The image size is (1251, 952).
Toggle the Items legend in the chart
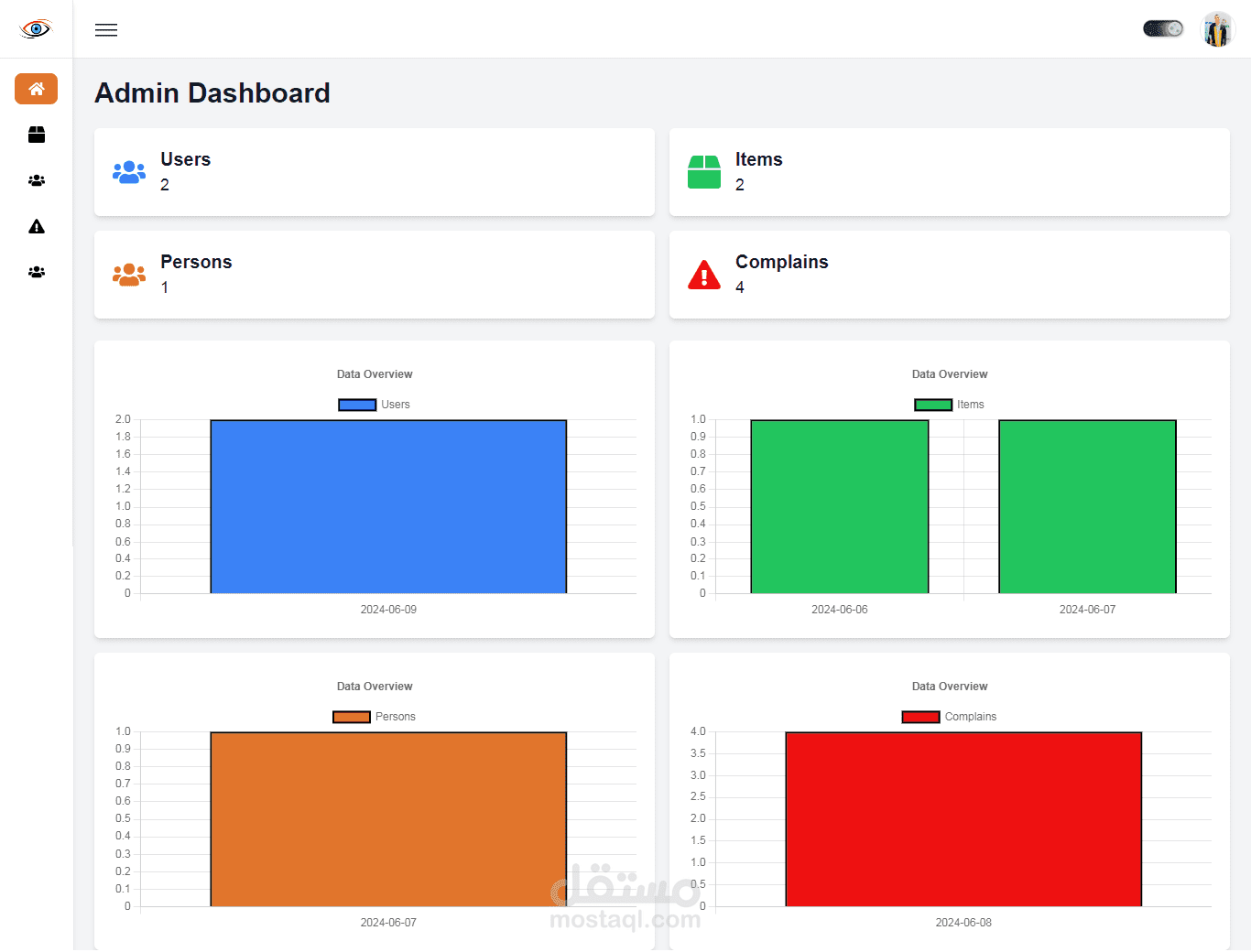pyautogui.click(x=950, y=405)
